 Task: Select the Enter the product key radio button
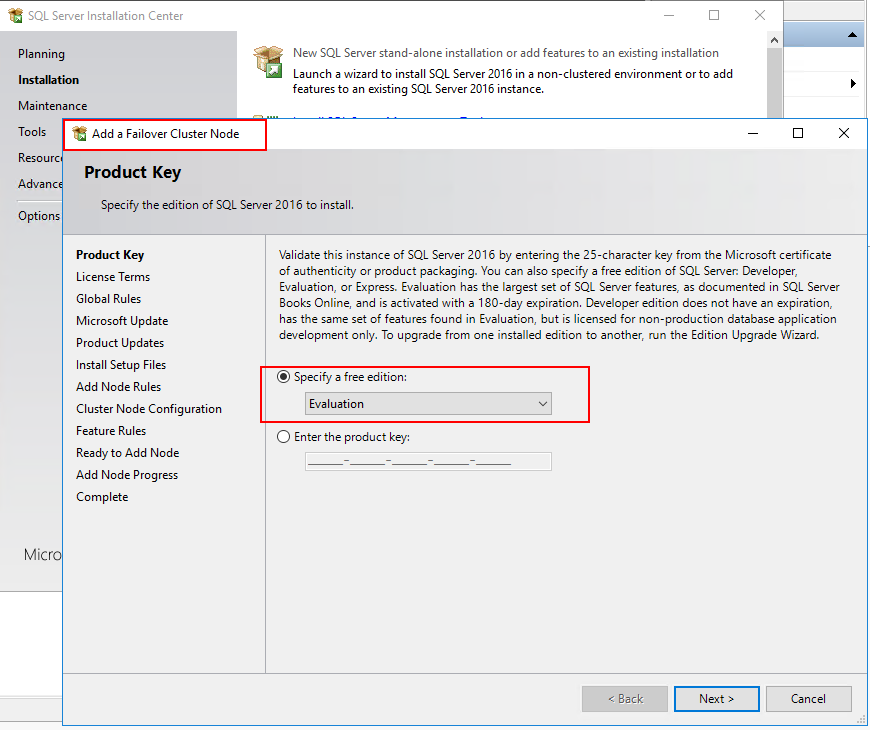coord(284,437)
